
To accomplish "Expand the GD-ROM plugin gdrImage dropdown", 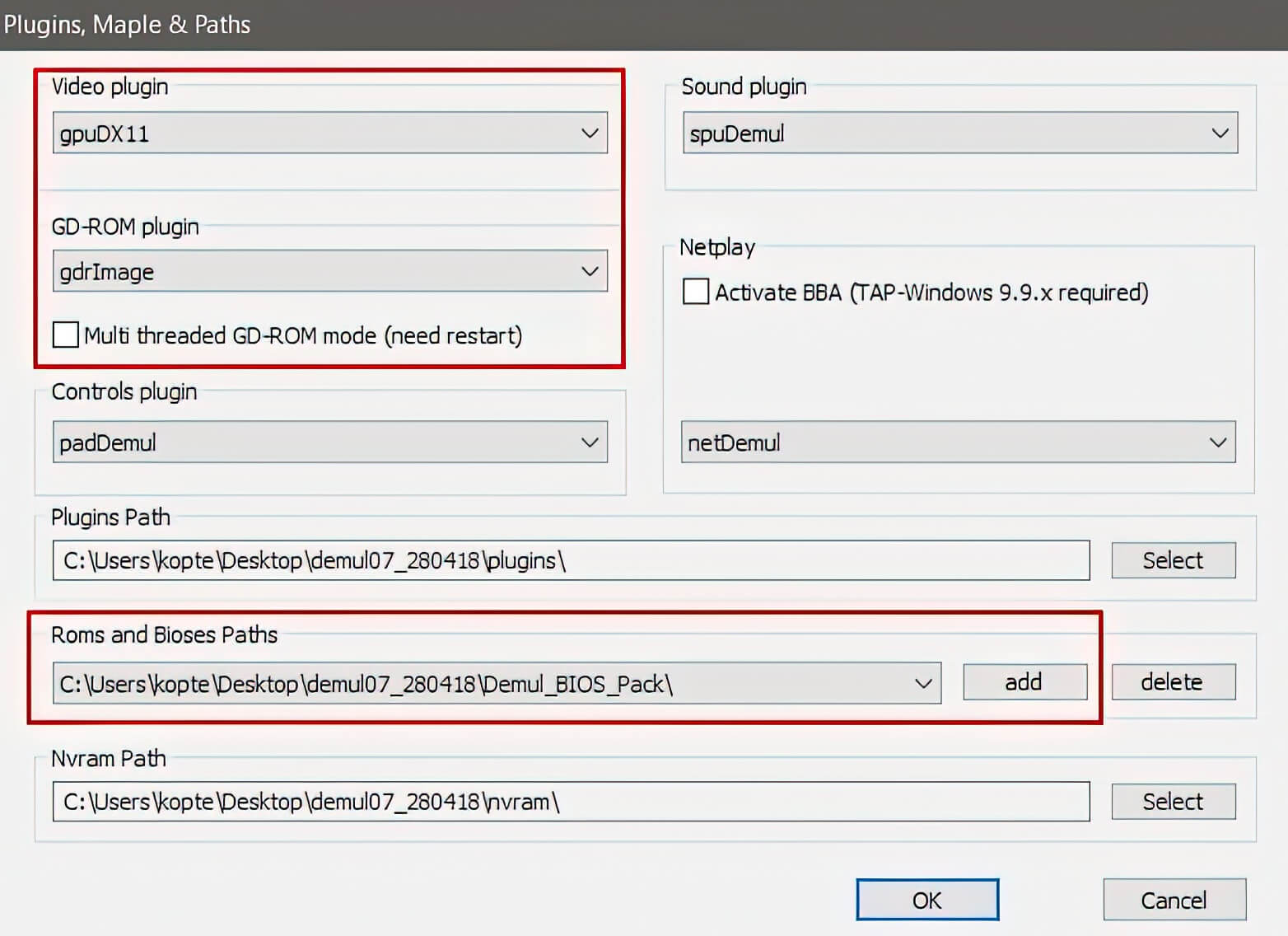I will [329, 272].
